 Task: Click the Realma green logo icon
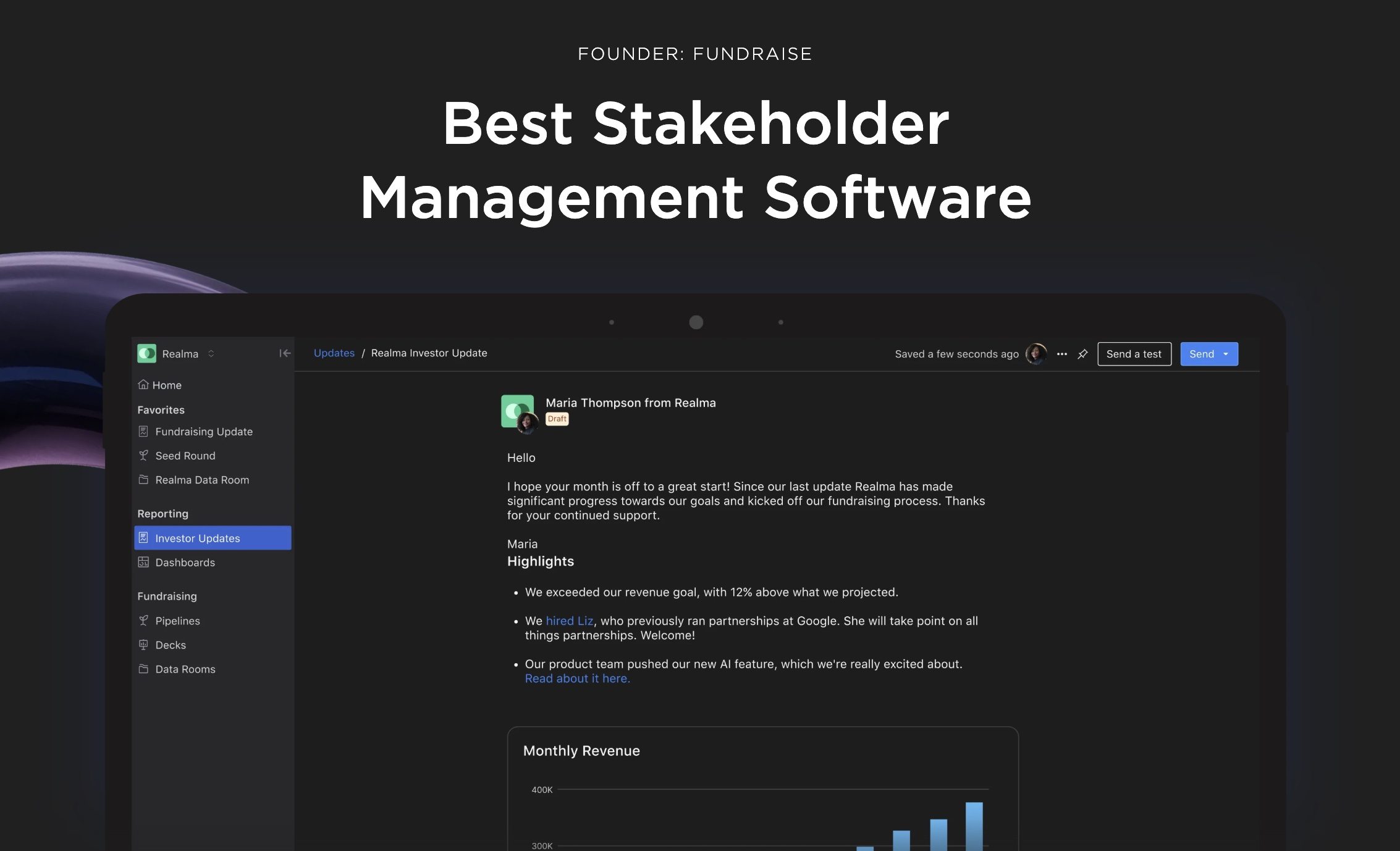146,353
